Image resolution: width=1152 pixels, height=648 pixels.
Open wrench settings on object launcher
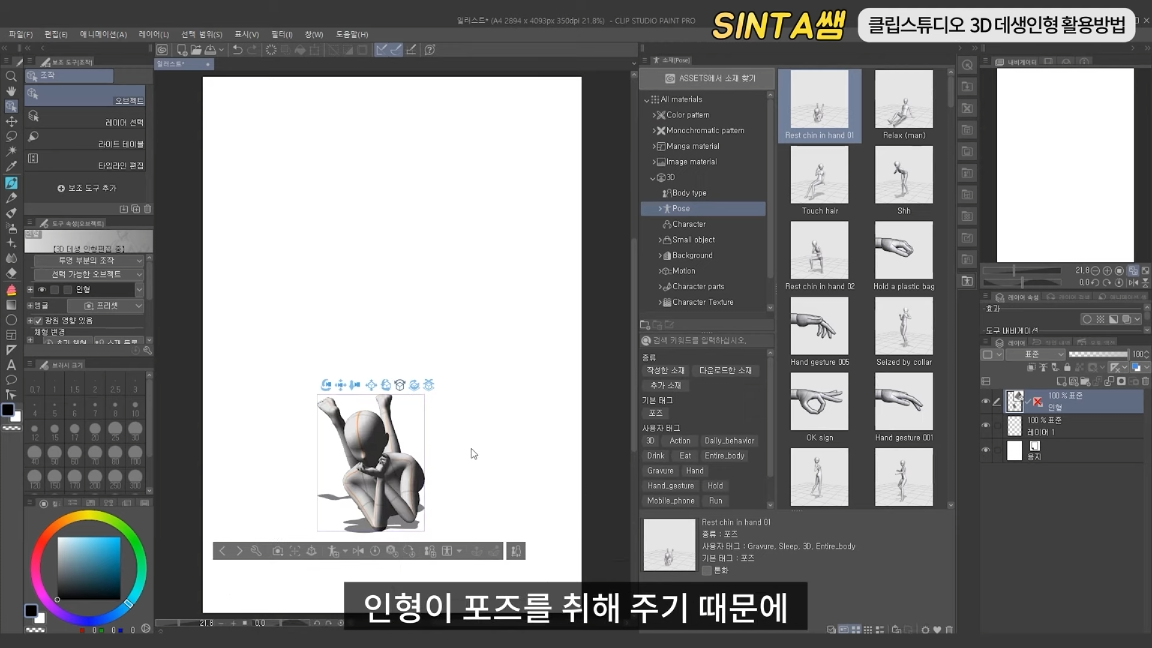[256, 551]
